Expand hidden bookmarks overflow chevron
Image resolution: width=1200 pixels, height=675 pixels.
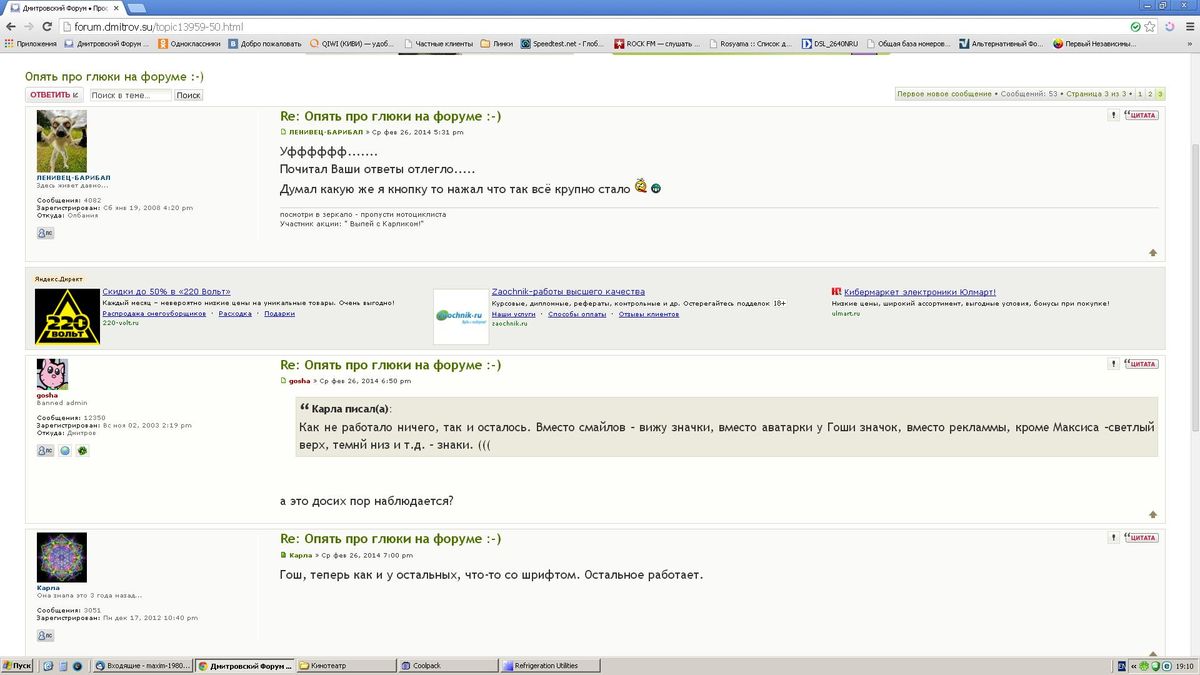(1189, 44)
